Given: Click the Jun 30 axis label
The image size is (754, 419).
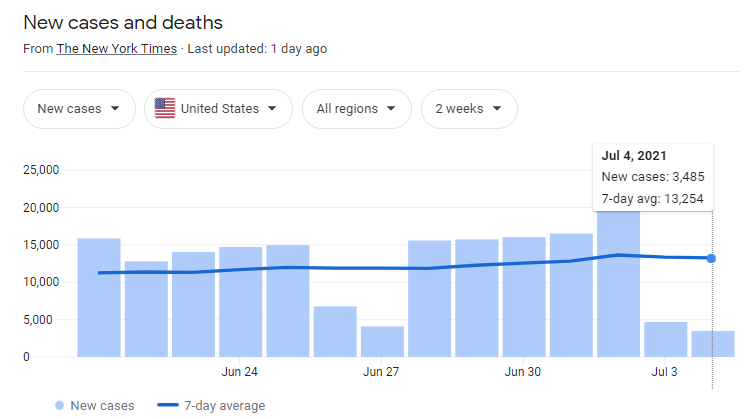Looking at the screenshot, I should click(x=523, y=372).
